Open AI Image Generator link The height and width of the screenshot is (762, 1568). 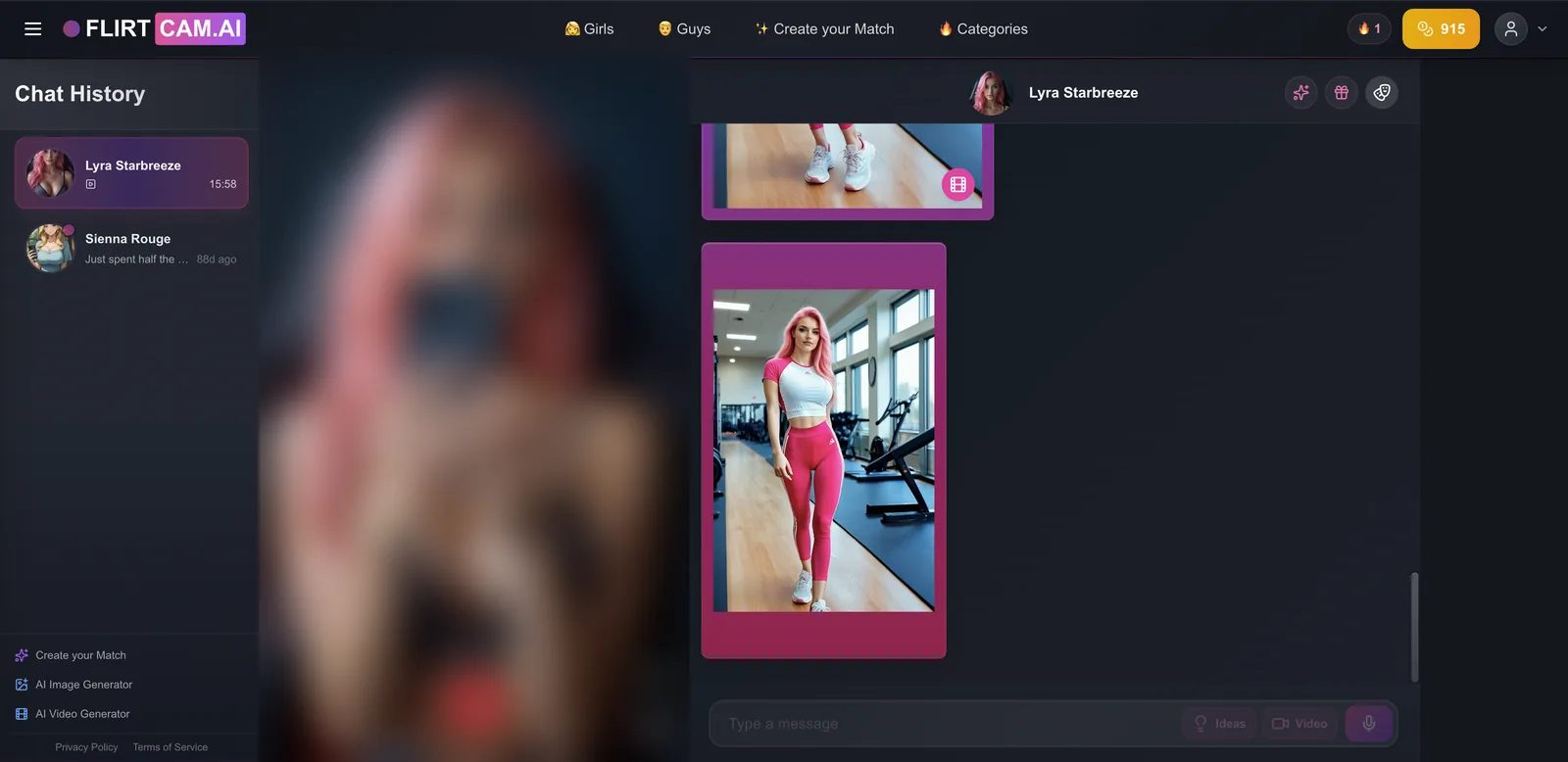(x=73, y=685)
